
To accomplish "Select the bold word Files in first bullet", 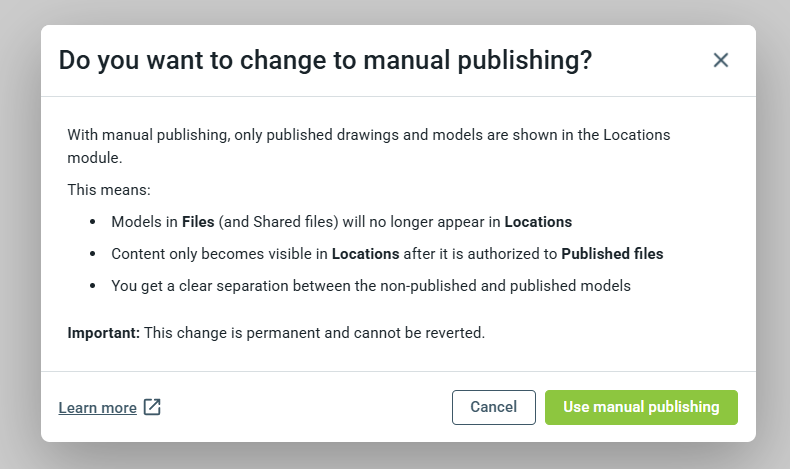I will 198,222.
